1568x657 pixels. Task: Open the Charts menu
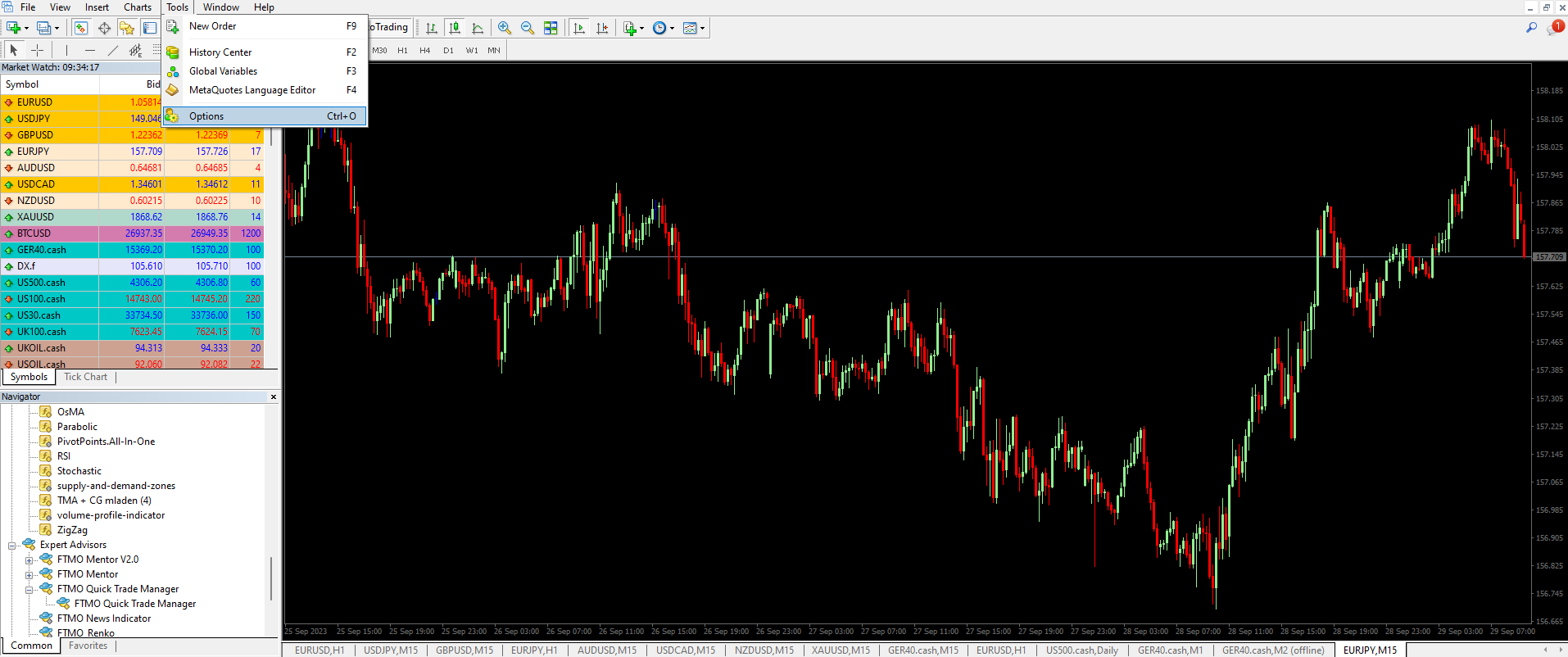pos(138,7)
